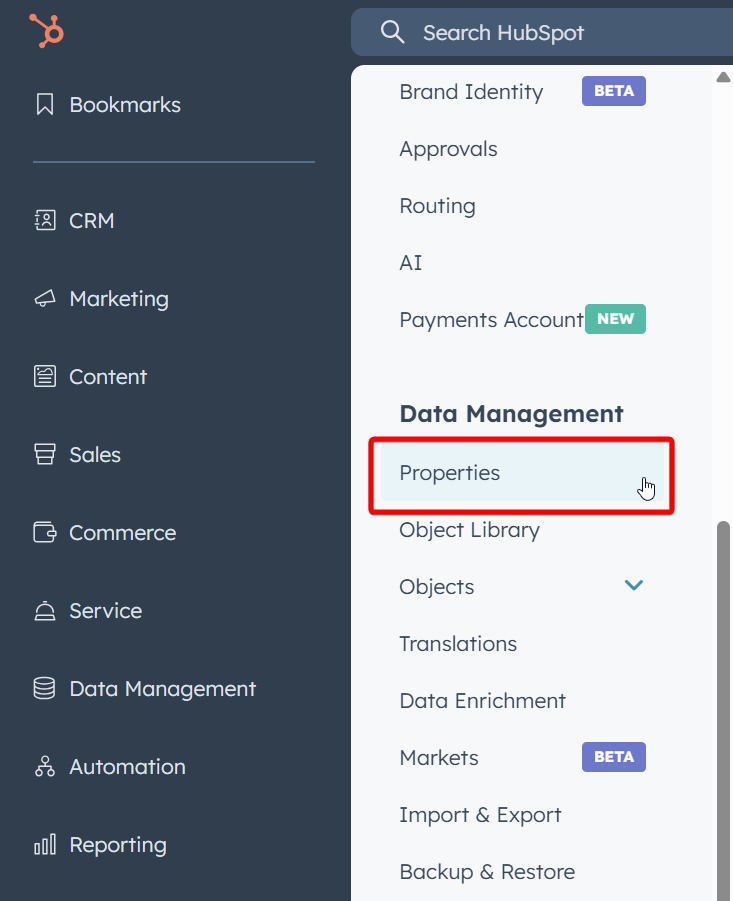Image resolution: width=733 pixels, height=901 pixels.
Task: Expand the Objects submenu chevron
Action: [634, 585]
